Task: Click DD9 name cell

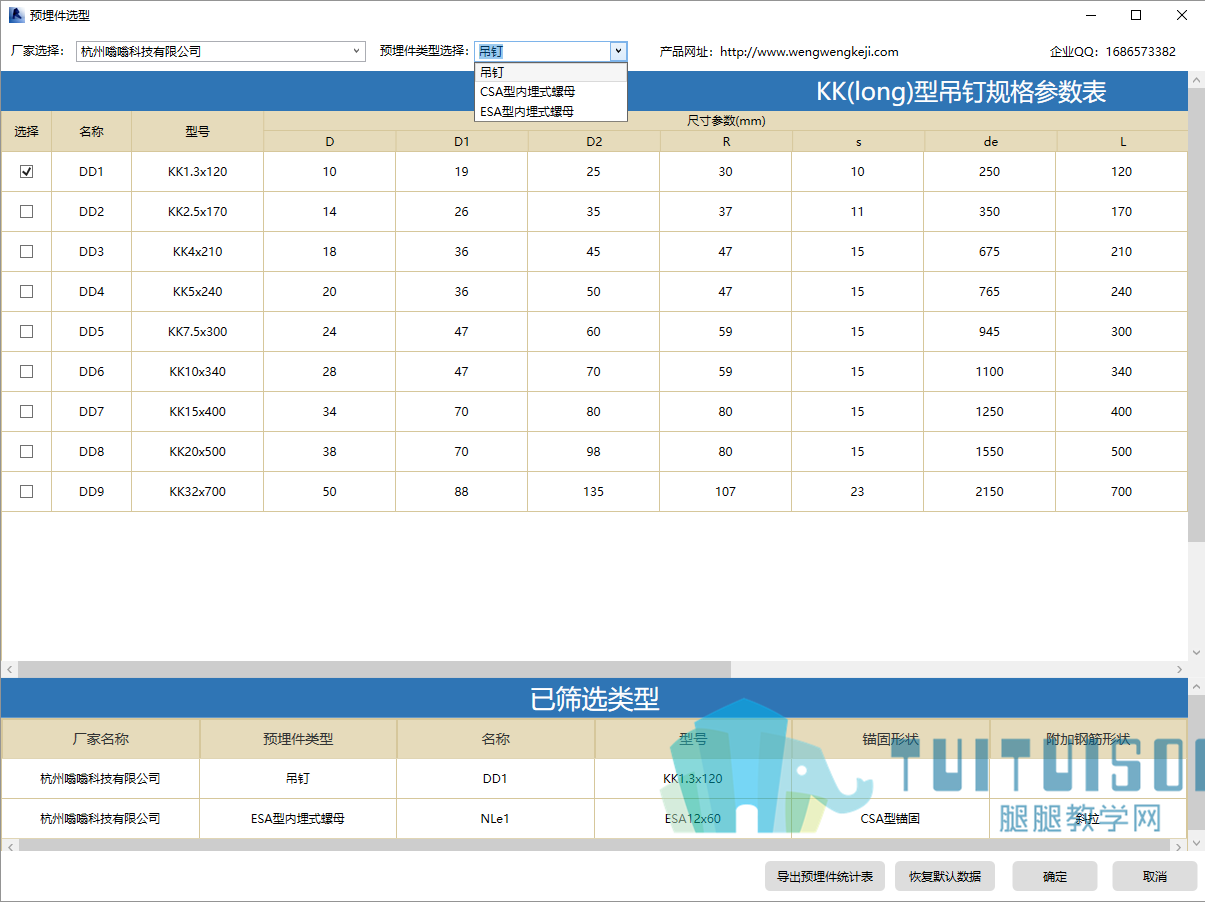Action: click(x=91, y=491)
